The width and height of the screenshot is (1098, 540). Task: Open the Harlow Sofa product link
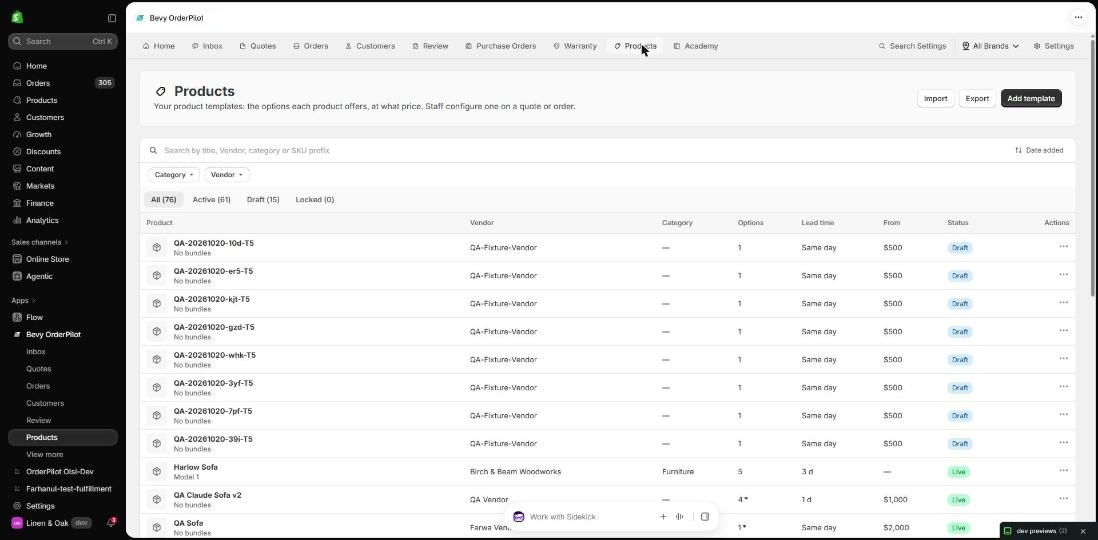tap(195, 467)
